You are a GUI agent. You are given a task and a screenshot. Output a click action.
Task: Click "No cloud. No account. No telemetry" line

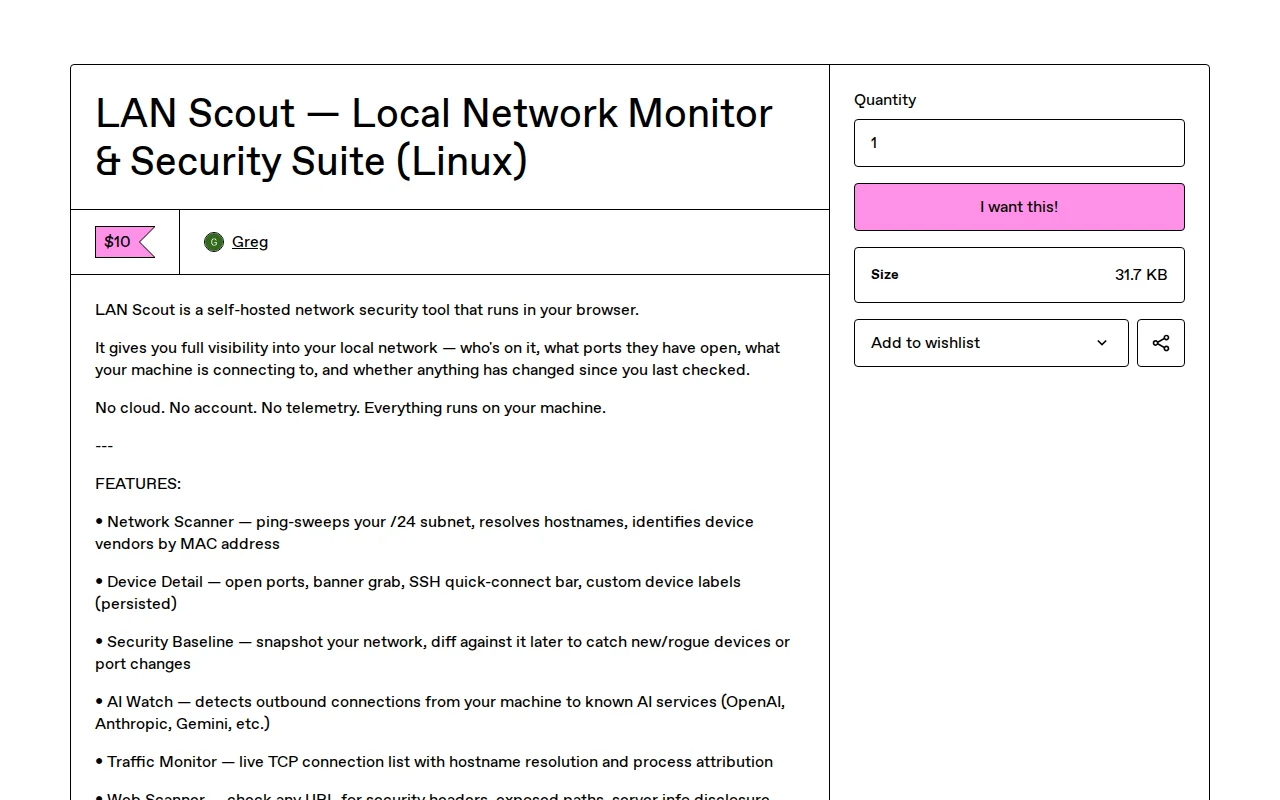tap(350, 408)
